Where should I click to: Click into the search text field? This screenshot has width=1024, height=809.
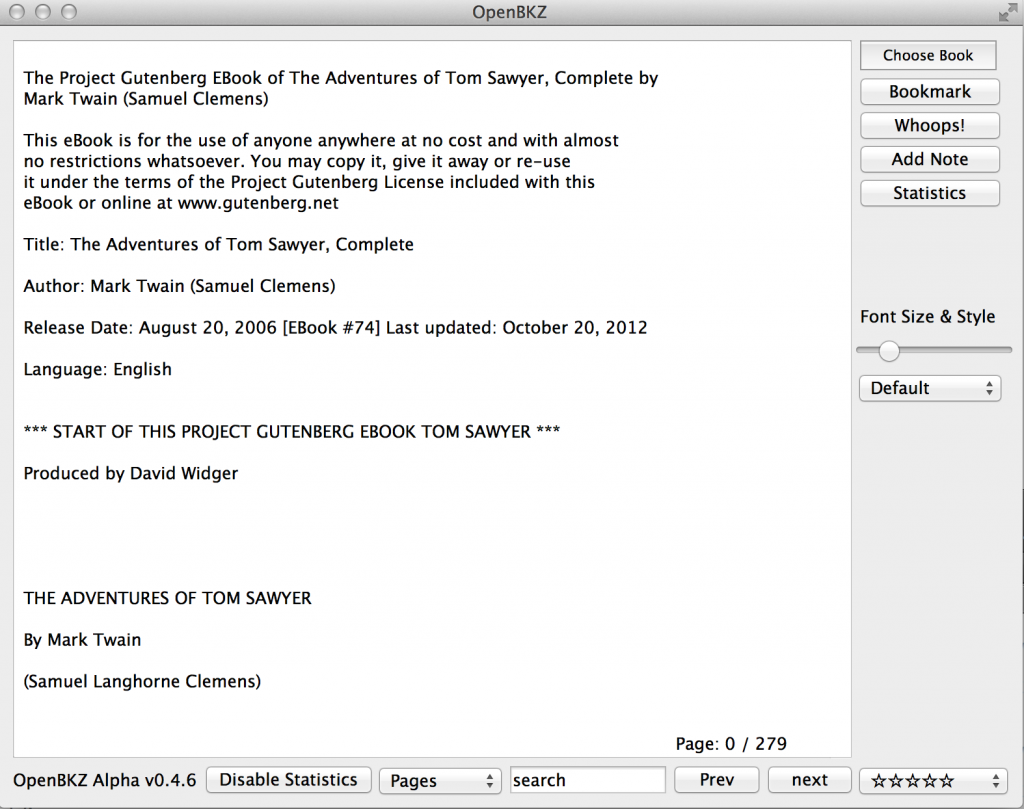tap(587, 780)
